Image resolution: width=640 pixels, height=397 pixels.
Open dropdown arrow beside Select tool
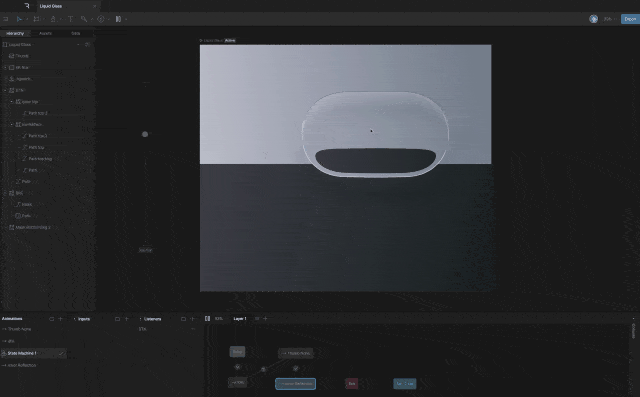coord(27,19)
